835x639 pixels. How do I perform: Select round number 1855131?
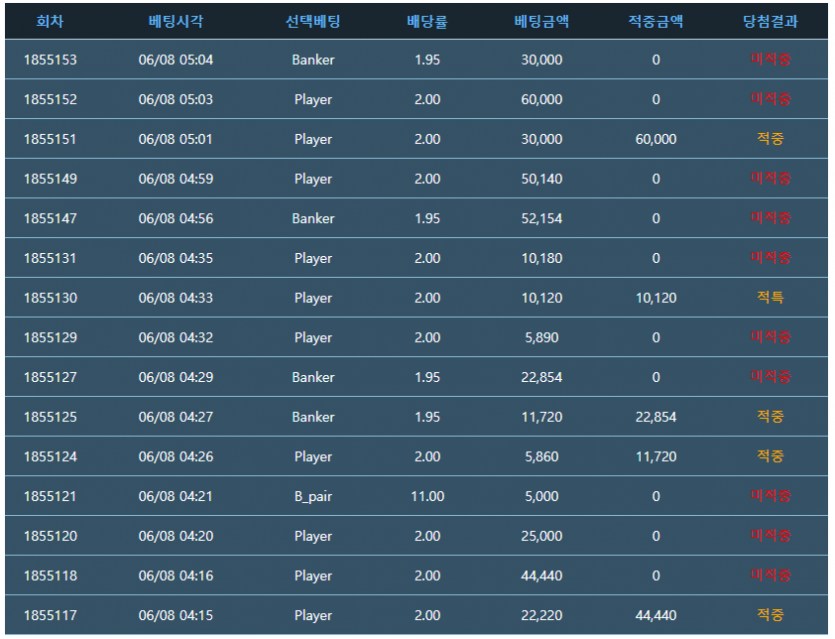point(50,258)
